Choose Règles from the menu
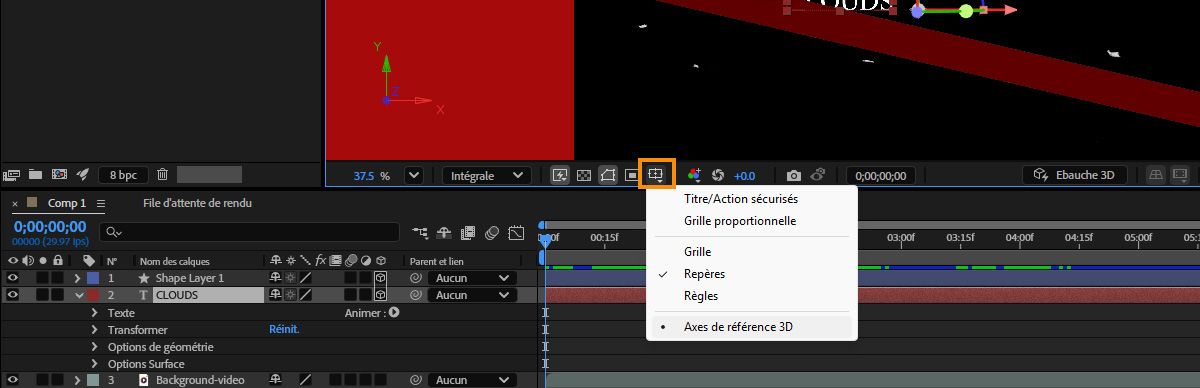Screen dimensions: 1200x388 752,296
